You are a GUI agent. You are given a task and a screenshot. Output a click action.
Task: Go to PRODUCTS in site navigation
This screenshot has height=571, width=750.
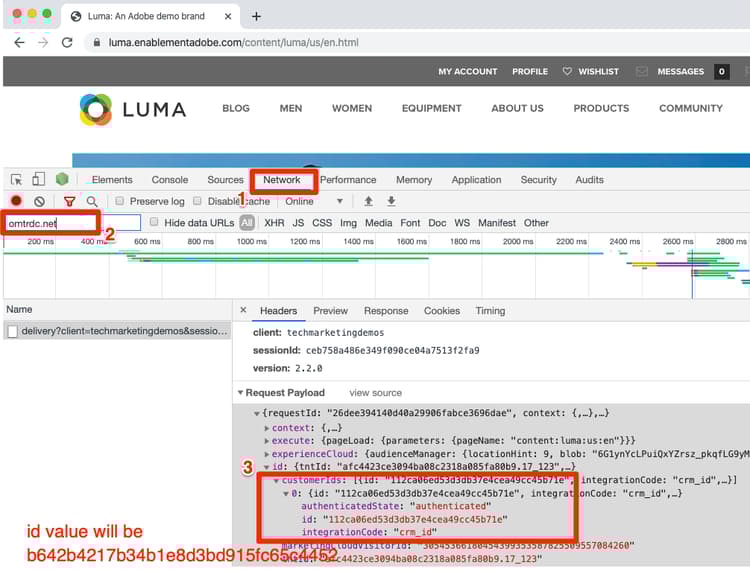coord(601,108)
